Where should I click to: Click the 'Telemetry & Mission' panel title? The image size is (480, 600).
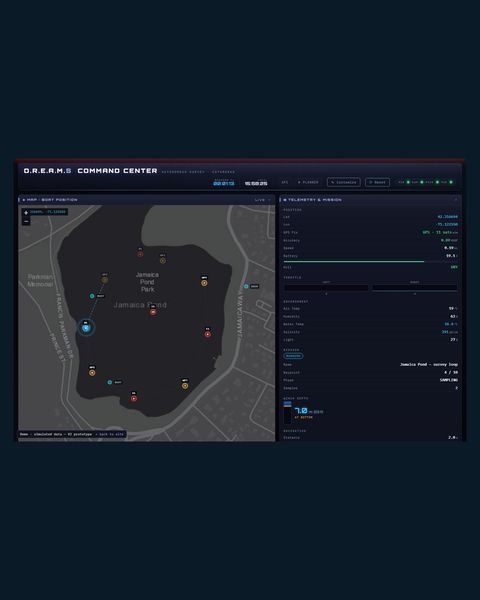tap(315, 200)
